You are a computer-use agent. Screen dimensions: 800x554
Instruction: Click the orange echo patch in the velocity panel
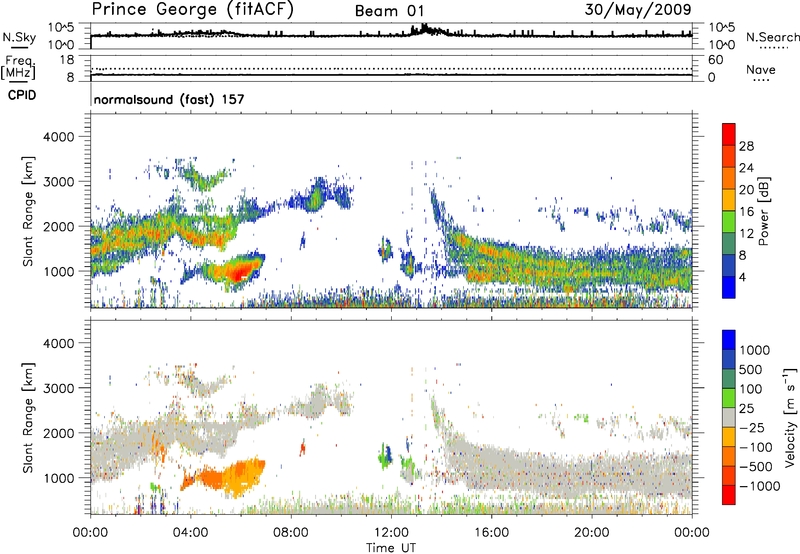pos(224,477)
